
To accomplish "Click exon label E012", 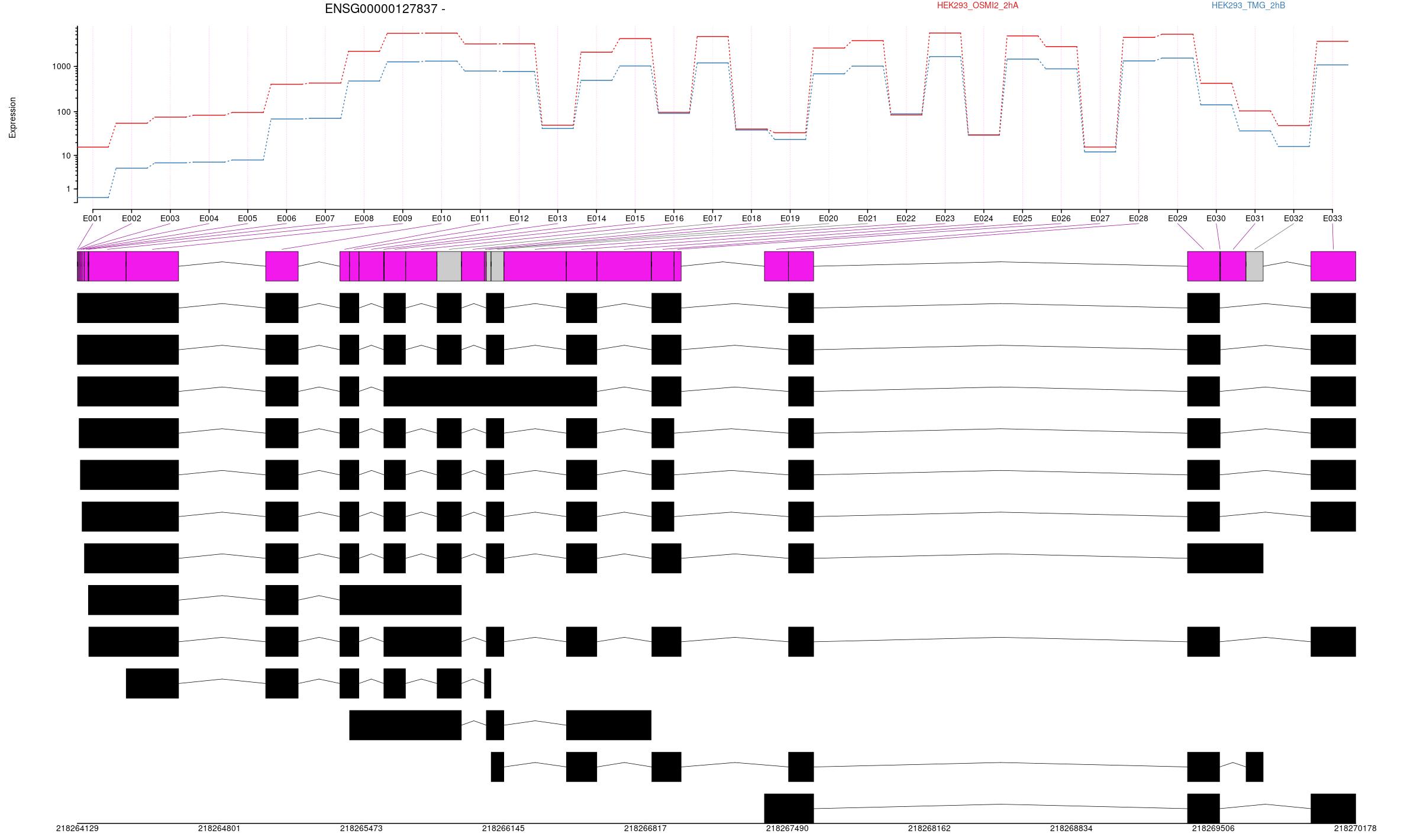I will pos(519,218).
